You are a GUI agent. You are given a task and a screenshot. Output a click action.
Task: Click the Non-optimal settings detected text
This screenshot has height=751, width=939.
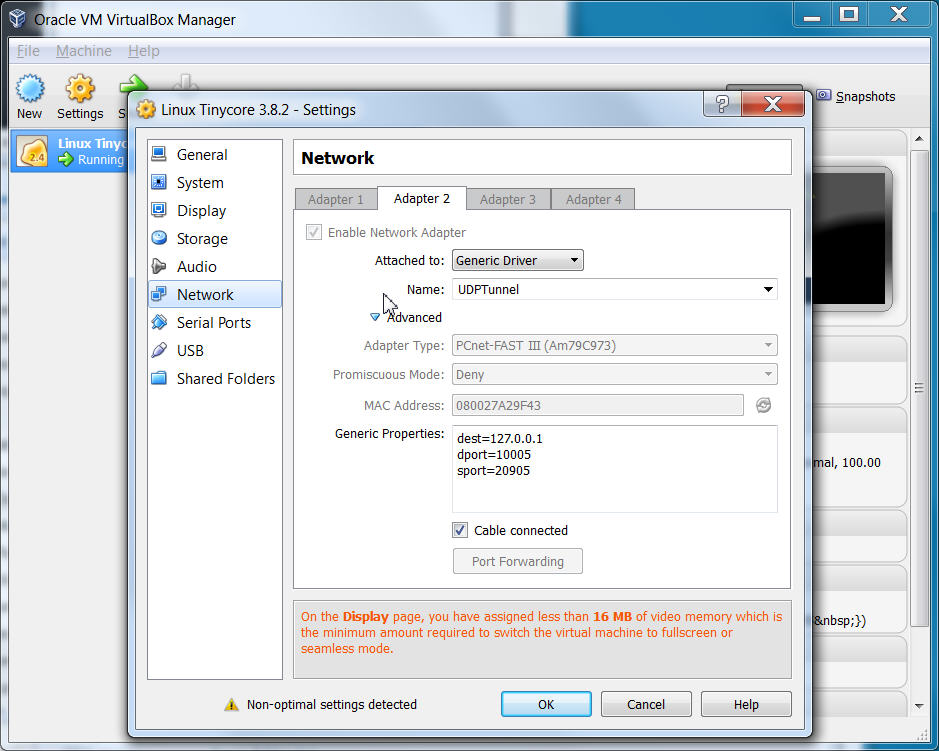pyautogui.click(x=332, y=705)
